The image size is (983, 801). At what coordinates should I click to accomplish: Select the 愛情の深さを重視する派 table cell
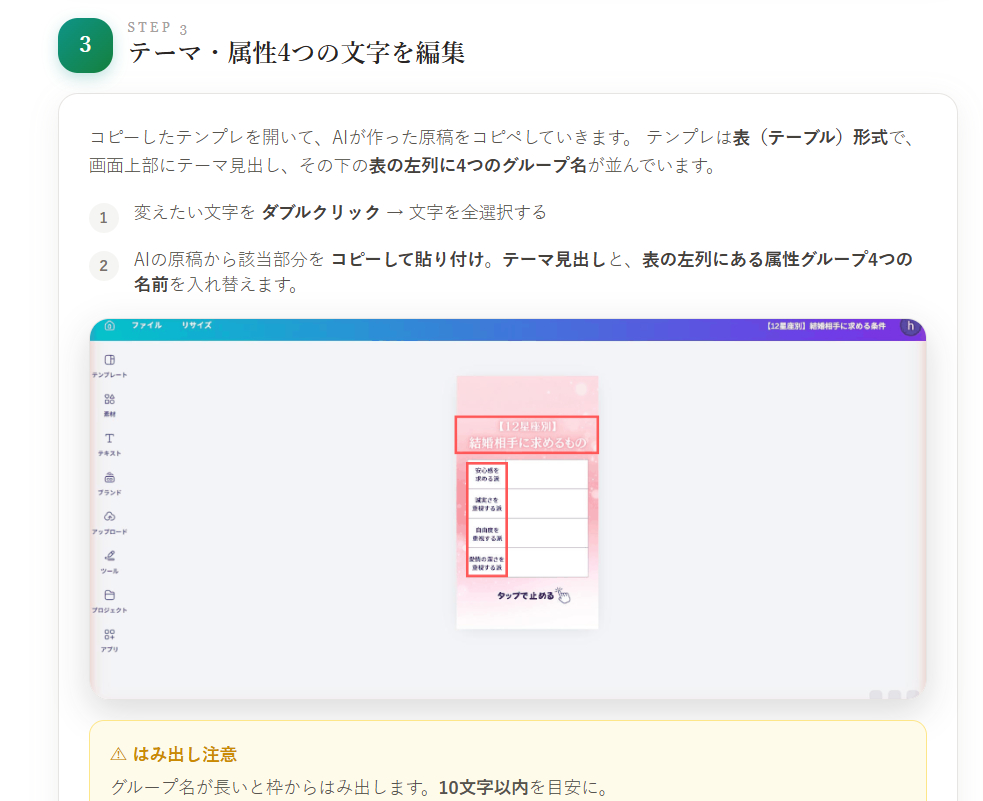pyautogui.click(x=487, y=563)
